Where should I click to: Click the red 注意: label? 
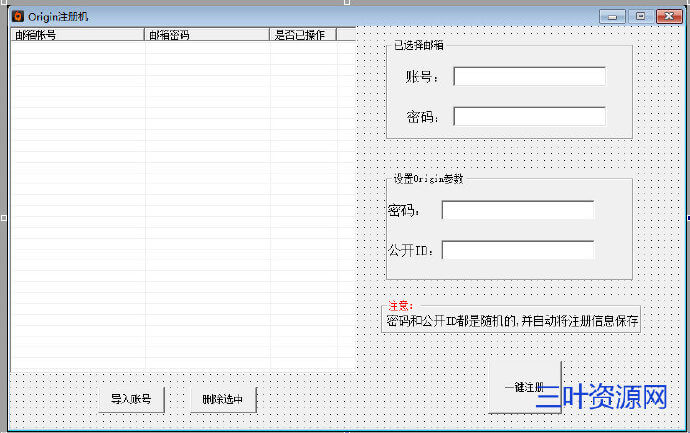point(400,306)
